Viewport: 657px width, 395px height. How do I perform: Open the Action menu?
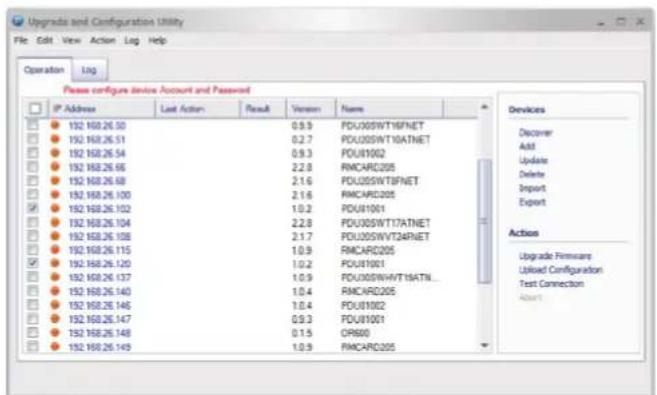pos(103,40)
